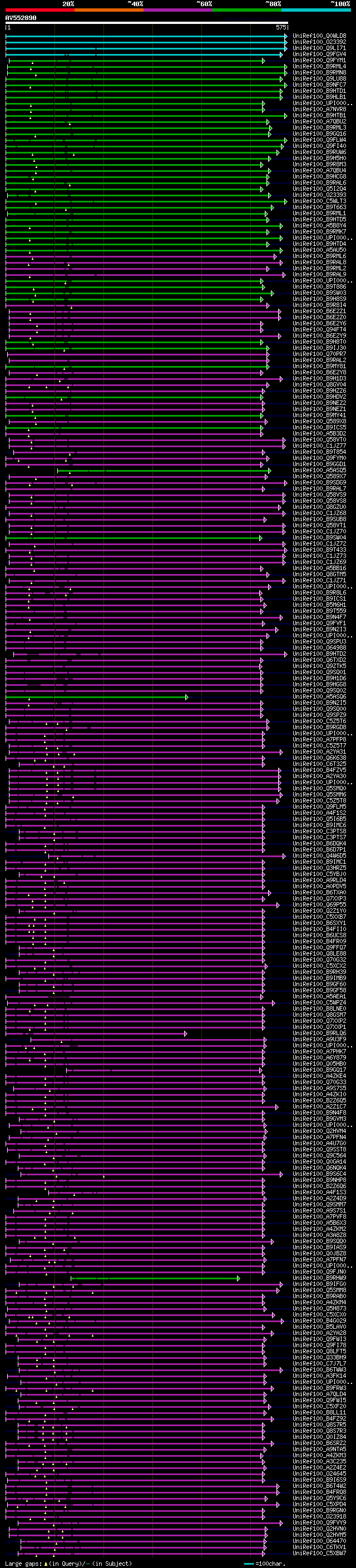
Task: Select hit UniRef100_A5ASQ6
Action: [x=319, y=697]
